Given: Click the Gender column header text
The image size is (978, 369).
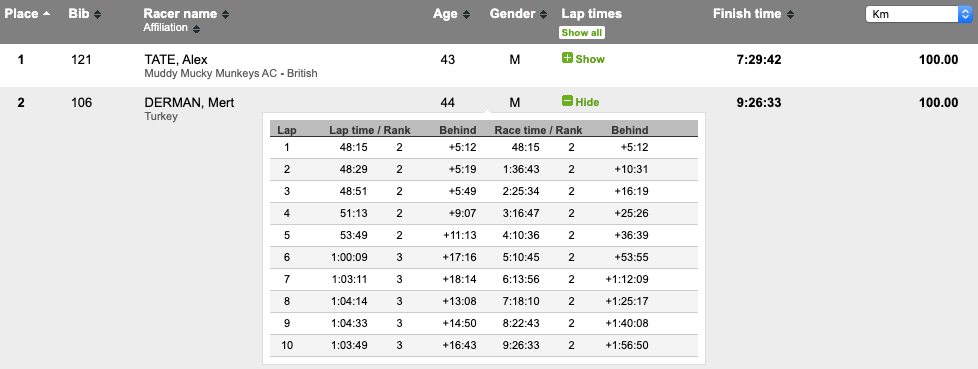Looking at the screenshot, I should click(x=513, y=14).
